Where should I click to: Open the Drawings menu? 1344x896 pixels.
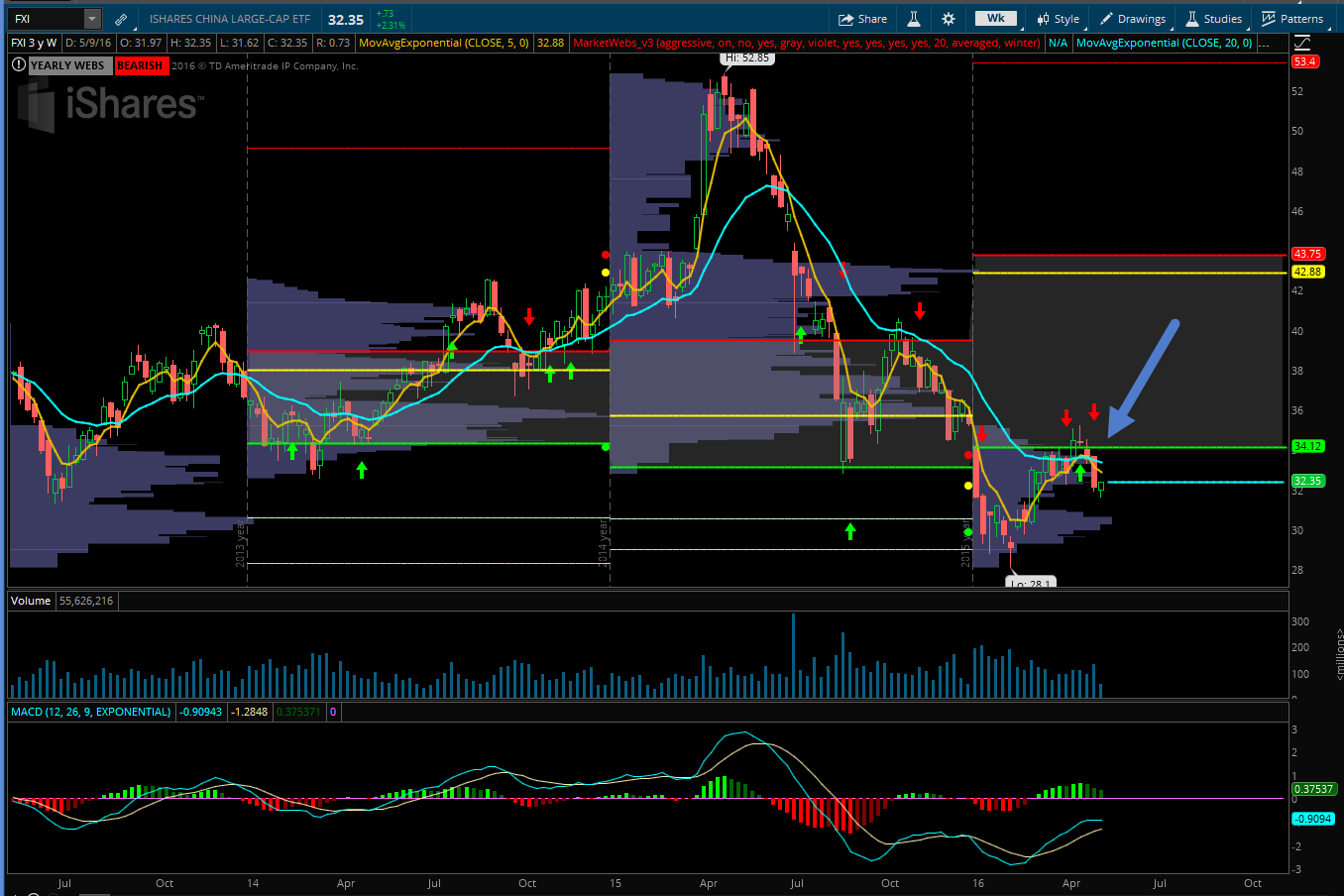point(1133,19)
